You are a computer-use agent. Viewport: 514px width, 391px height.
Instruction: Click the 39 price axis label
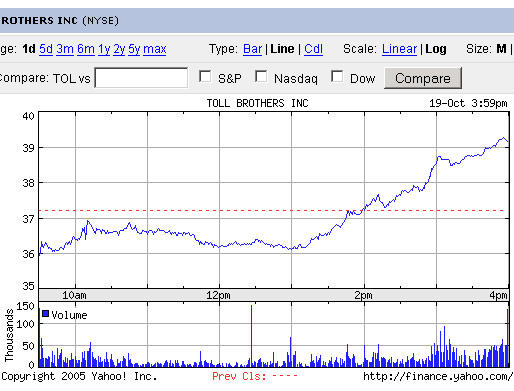click(28, 148)
